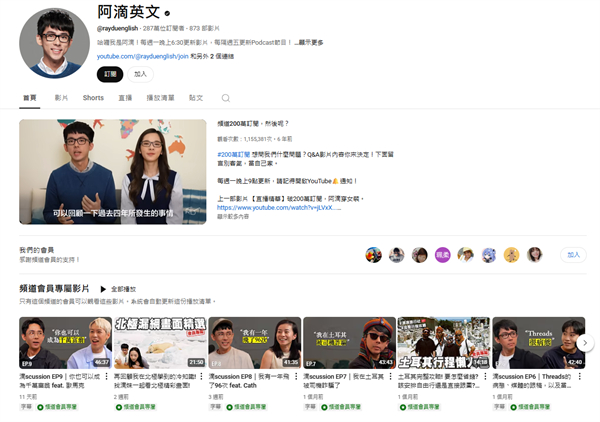Click the black 訂閱 subscribe button
Screen dimensions: 600x422
(110, 74)
